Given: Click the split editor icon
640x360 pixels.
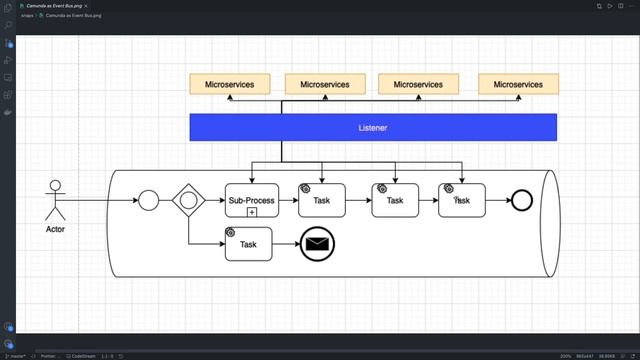Looking at the screenshot, I should pyautogui.click(x=620, y=6).
